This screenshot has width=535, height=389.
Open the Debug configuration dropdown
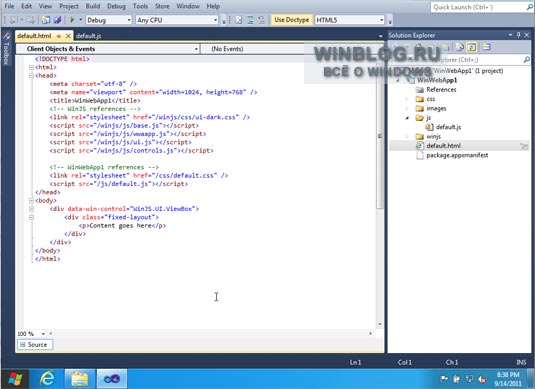point(129,20)
